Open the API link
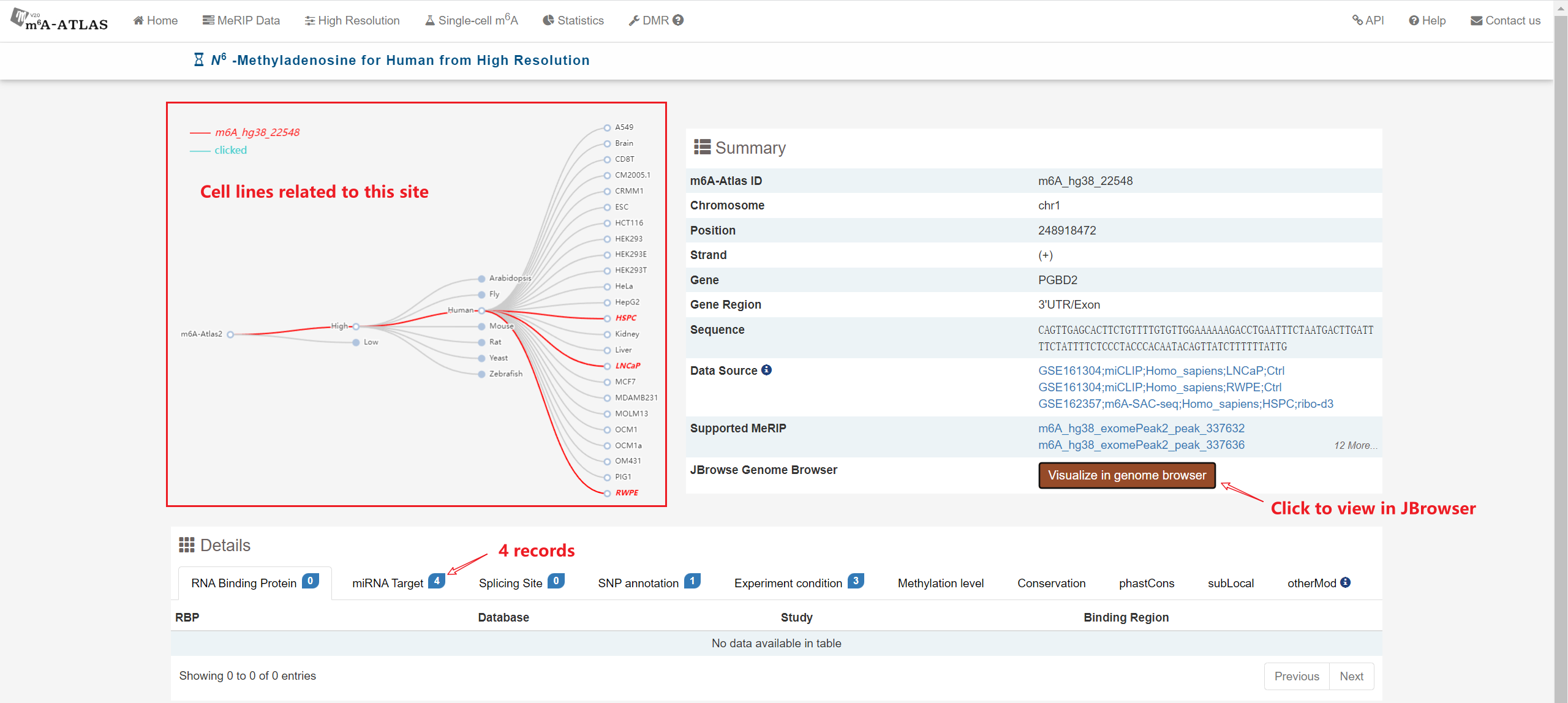The image size is (1568, 703). point(1368,20)
